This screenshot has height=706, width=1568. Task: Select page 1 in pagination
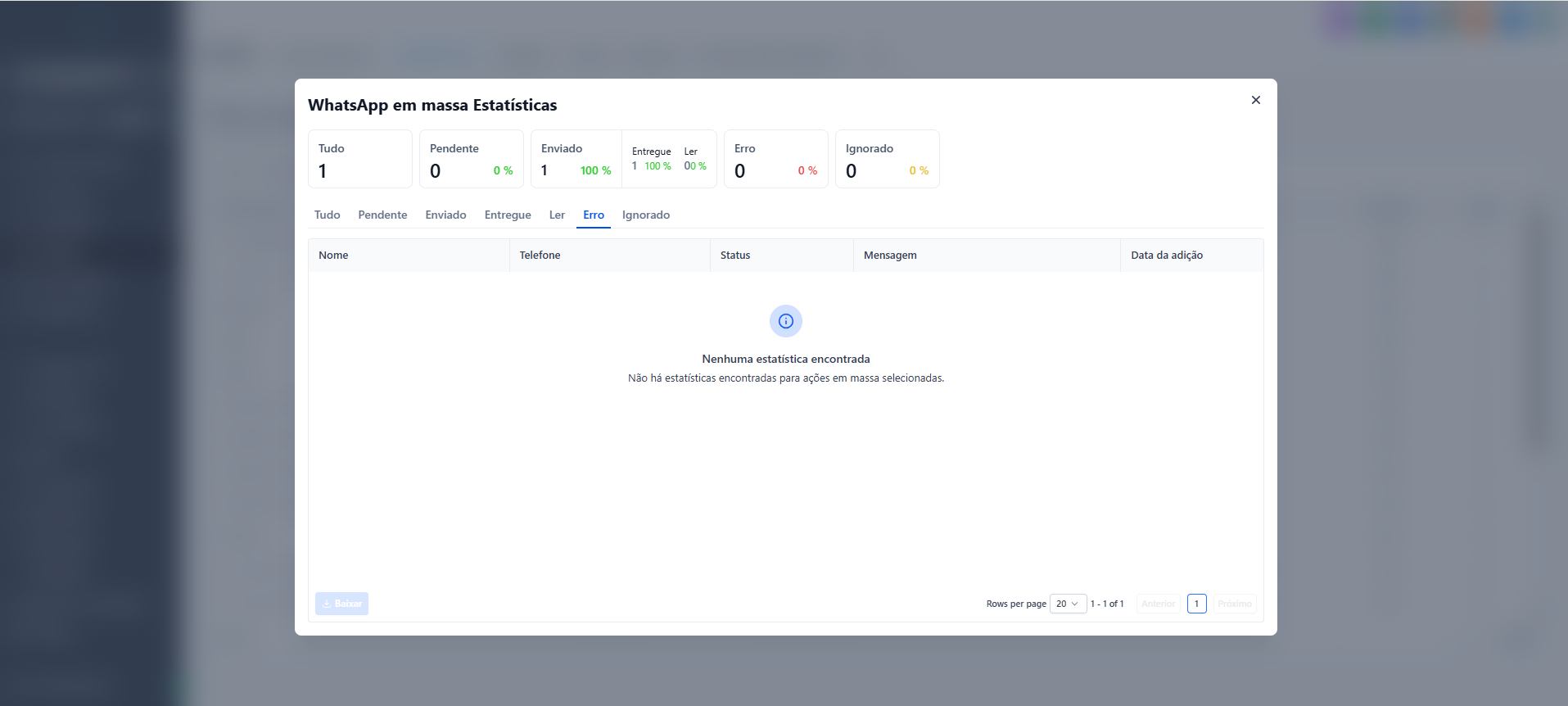tap(1196, 604)
